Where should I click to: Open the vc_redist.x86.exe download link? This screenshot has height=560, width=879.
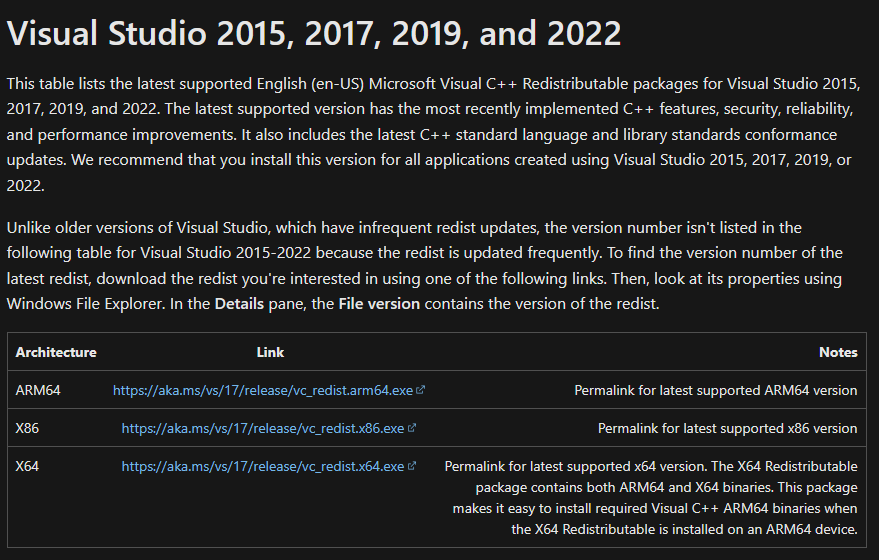[x=263, y=428]
